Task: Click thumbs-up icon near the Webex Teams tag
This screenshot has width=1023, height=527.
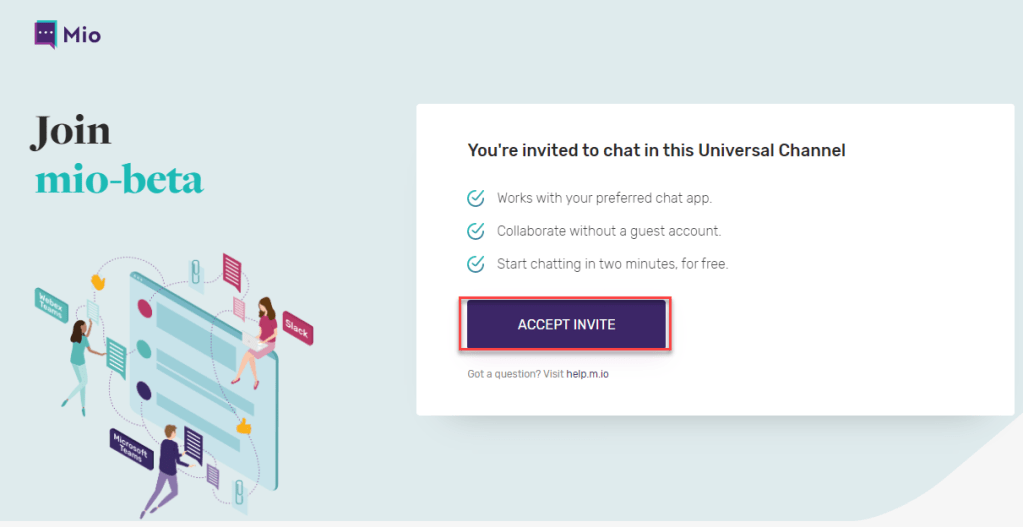Action: click(97, 282)
